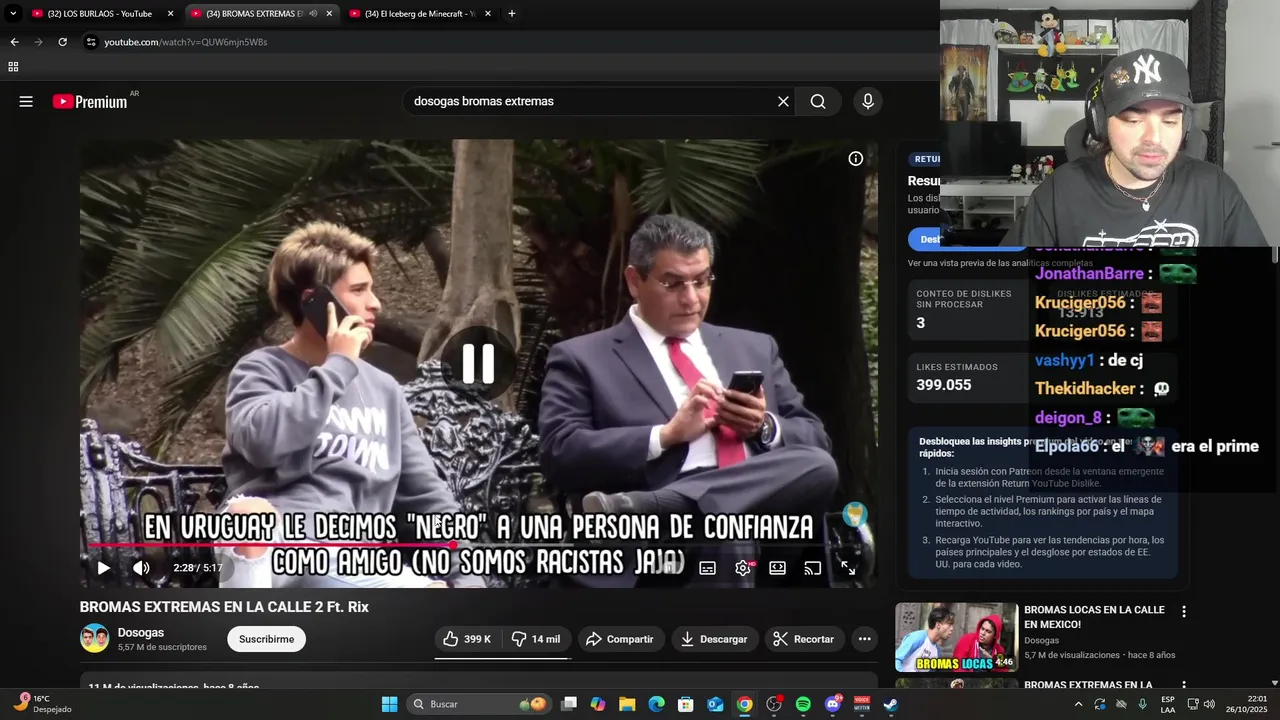The height and width of the screenshot is (720, 1280).
Task: Clear the search query with X
Action: pyautogui.click(x=783, y=101)
